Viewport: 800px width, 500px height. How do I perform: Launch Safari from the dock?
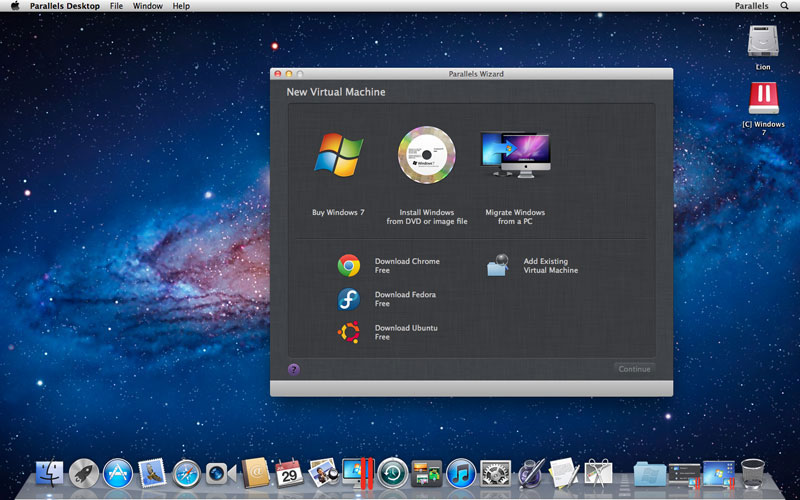pos(186,472)
